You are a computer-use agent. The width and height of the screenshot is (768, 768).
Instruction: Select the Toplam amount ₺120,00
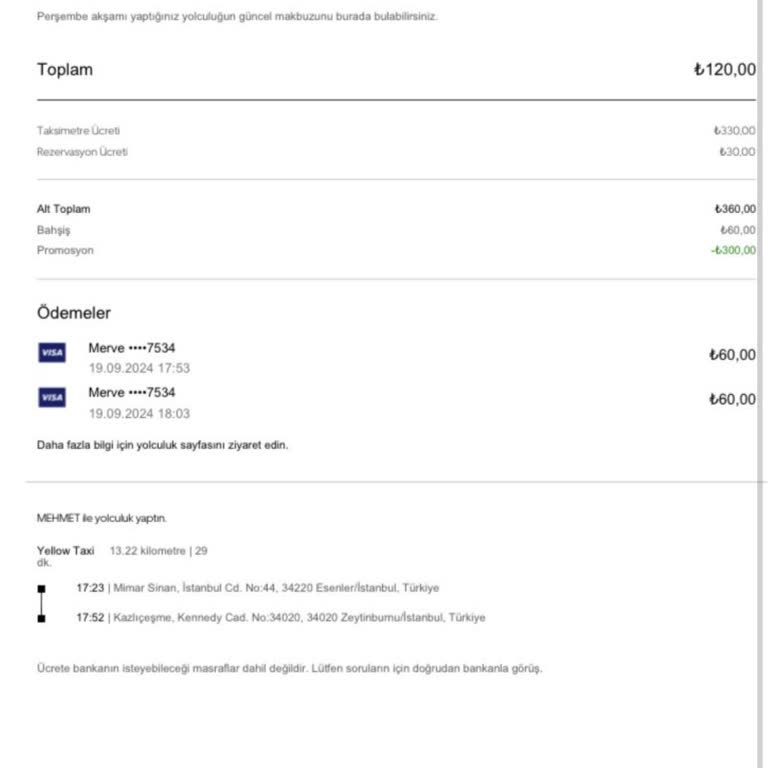point(724,70)
